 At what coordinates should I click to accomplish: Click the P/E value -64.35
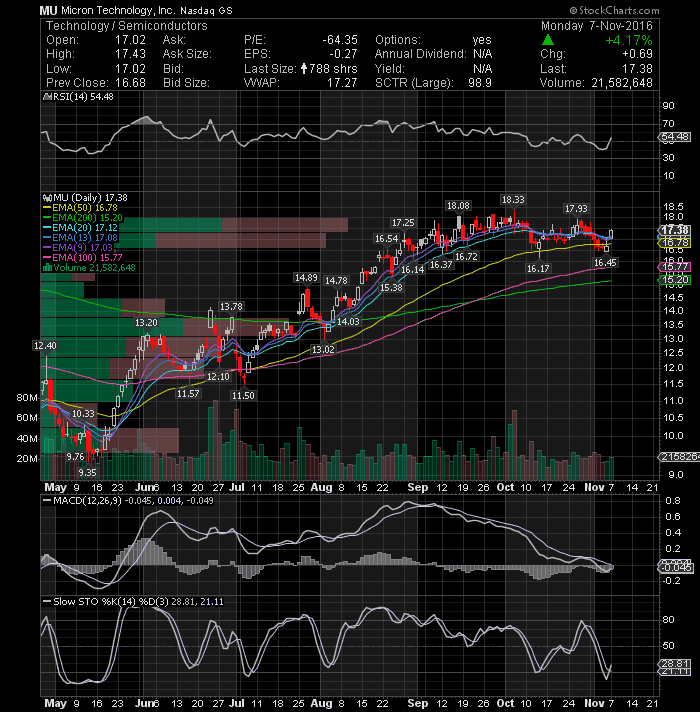340,40
